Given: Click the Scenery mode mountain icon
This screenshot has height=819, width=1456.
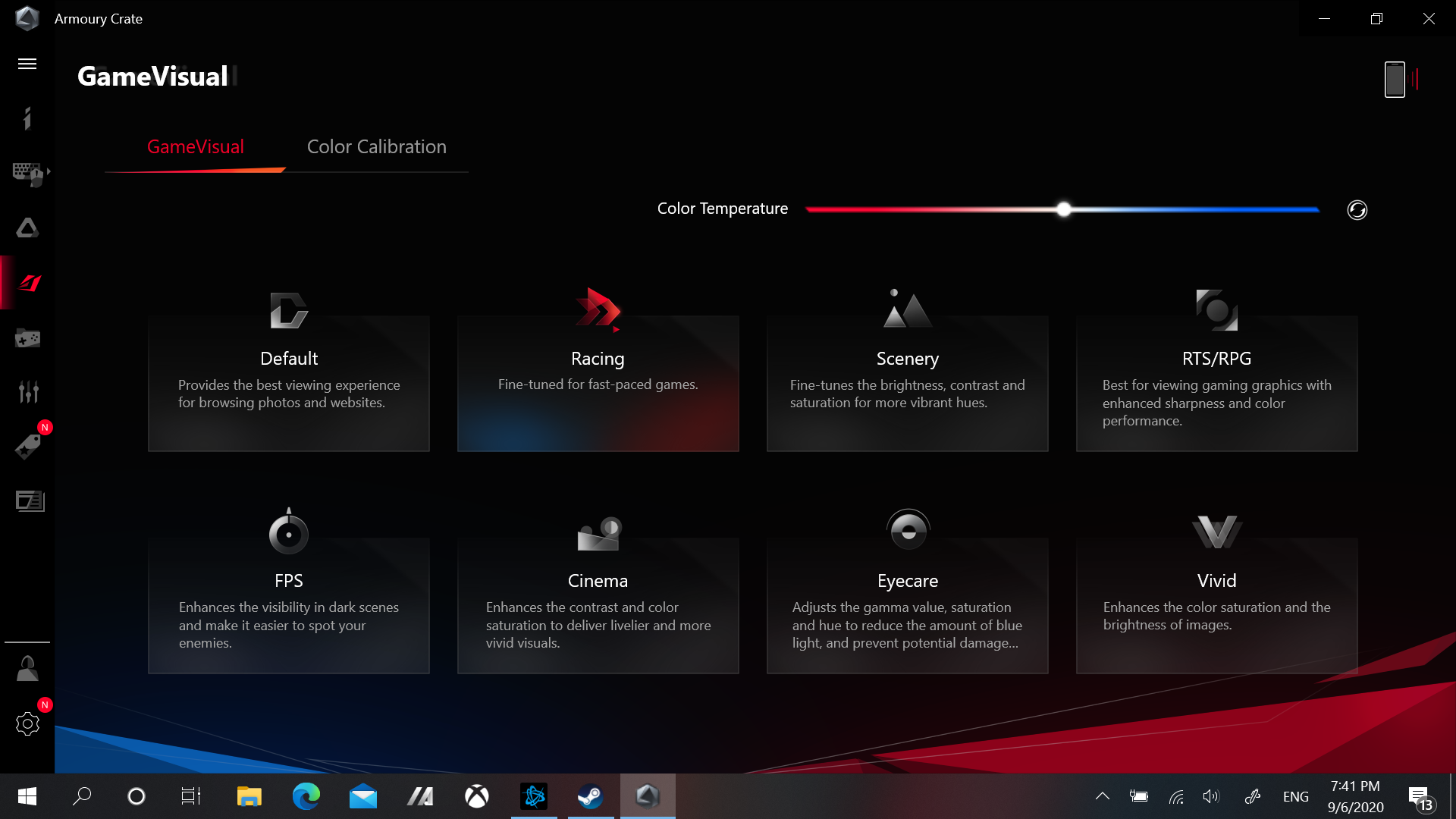Looking at the screenshot, I should coord(907,309).
